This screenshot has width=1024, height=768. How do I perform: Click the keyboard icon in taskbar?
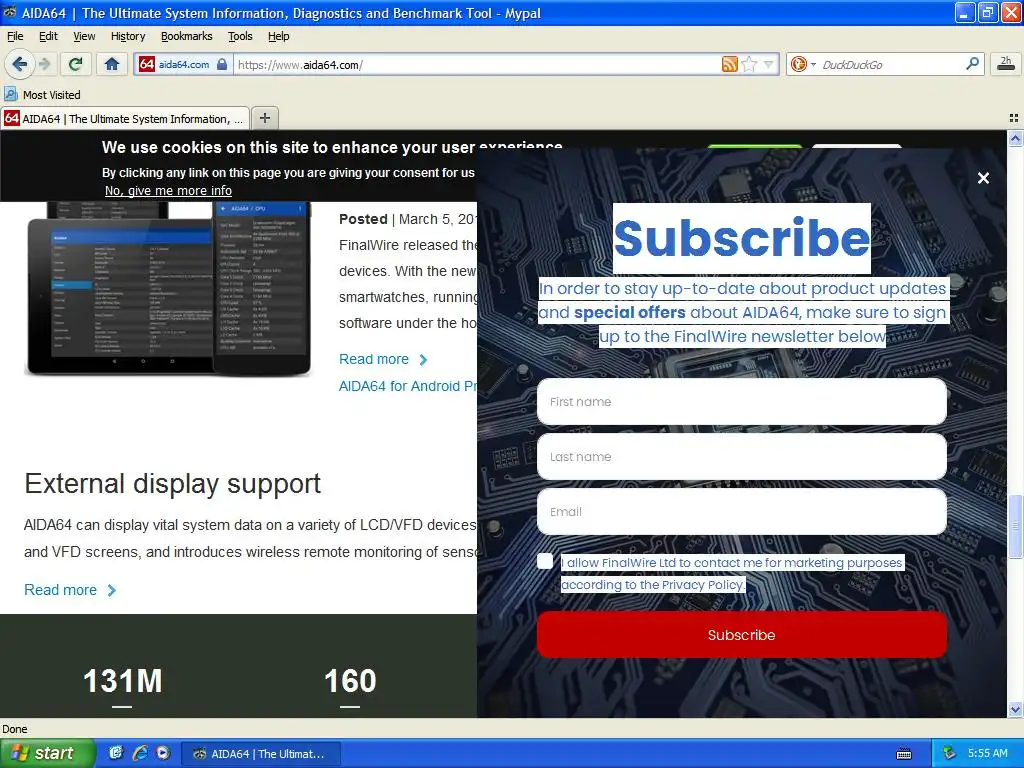(904, 754)
